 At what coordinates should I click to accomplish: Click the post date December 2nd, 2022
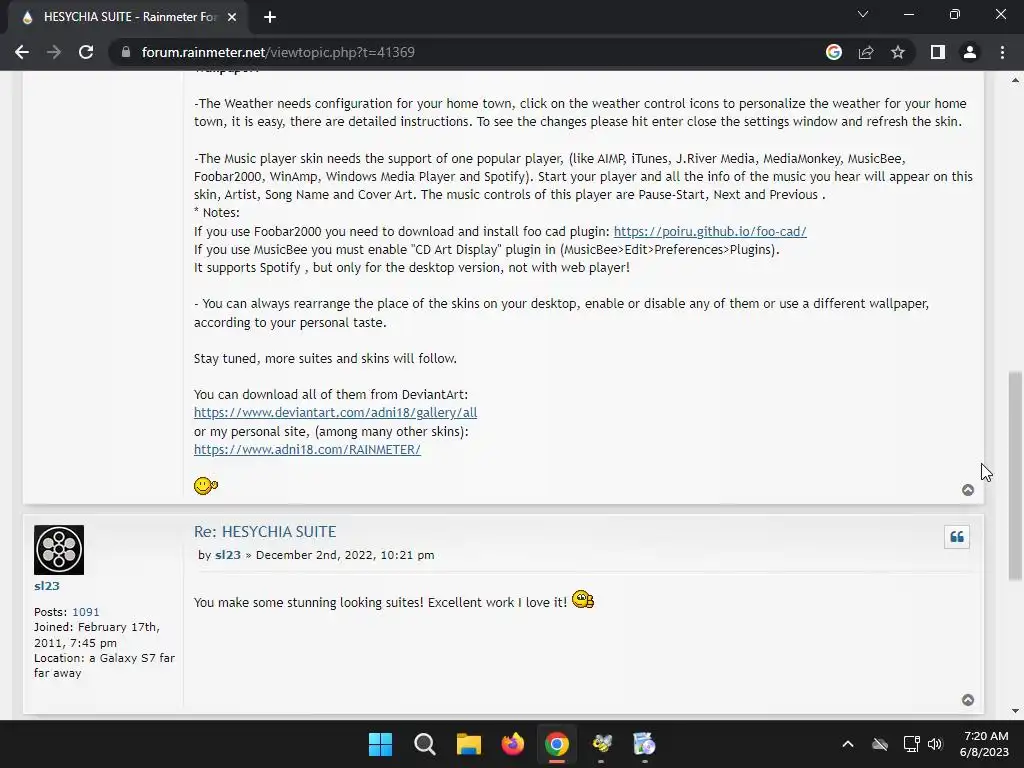[345, 555]
